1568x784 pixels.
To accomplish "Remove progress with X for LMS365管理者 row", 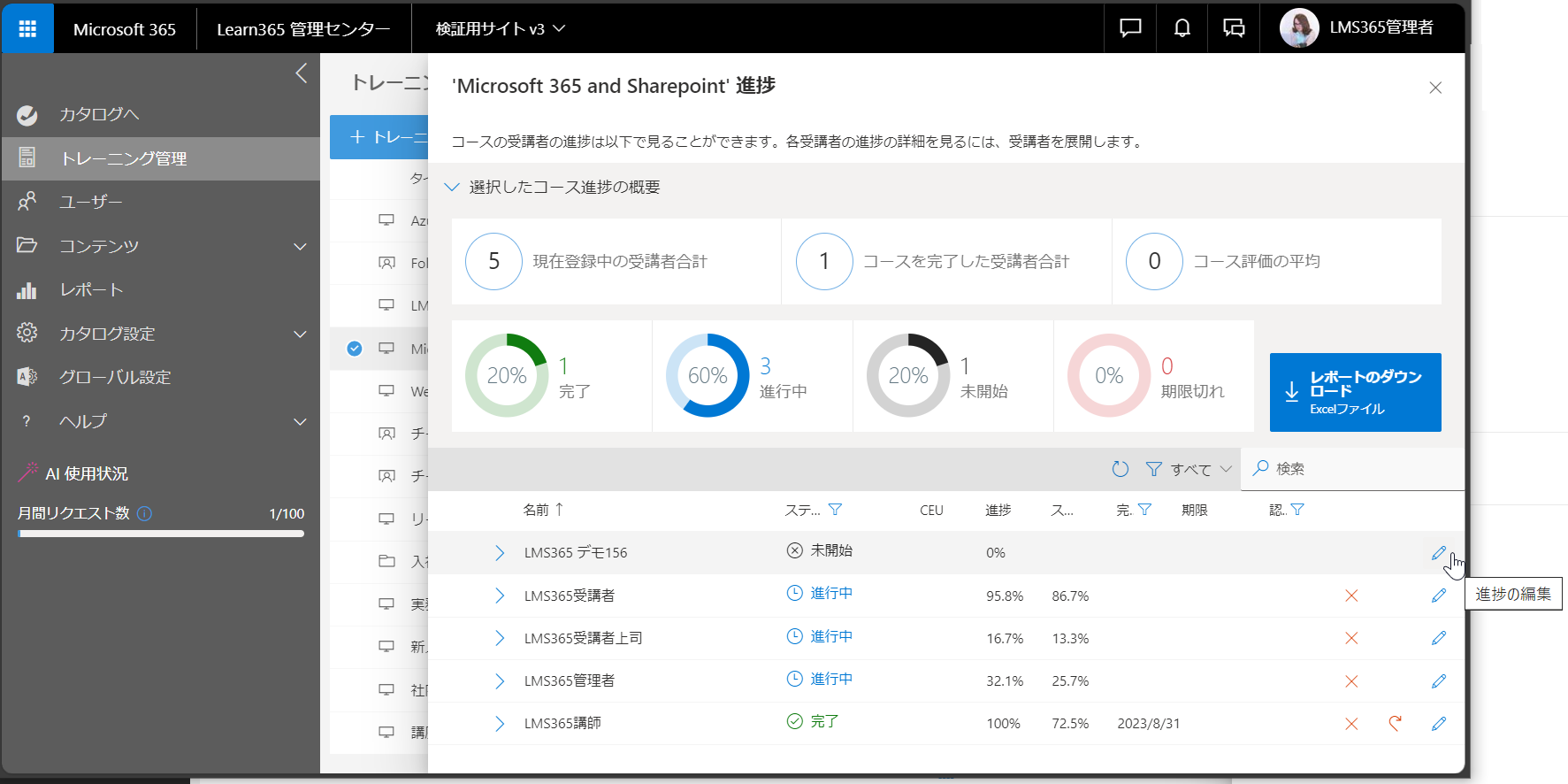I will tap(1351, 681).
